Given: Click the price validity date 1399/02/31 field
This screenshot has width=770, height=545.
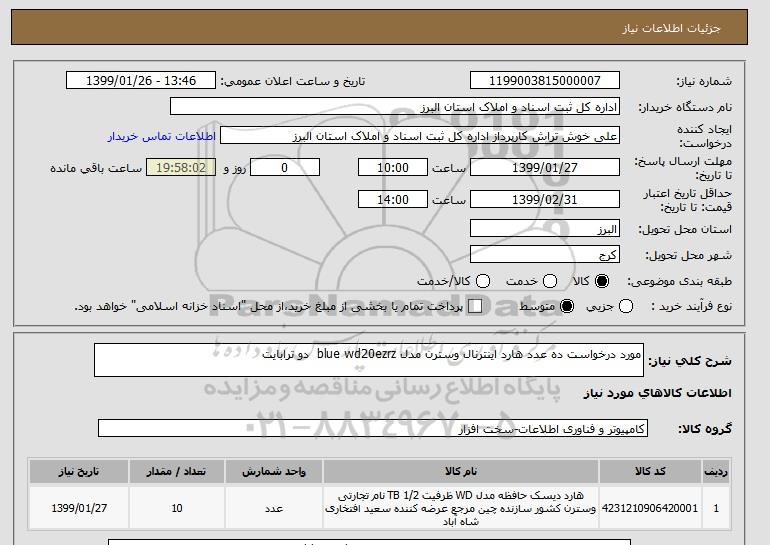Looking at the screenshot, I should 545,199.
